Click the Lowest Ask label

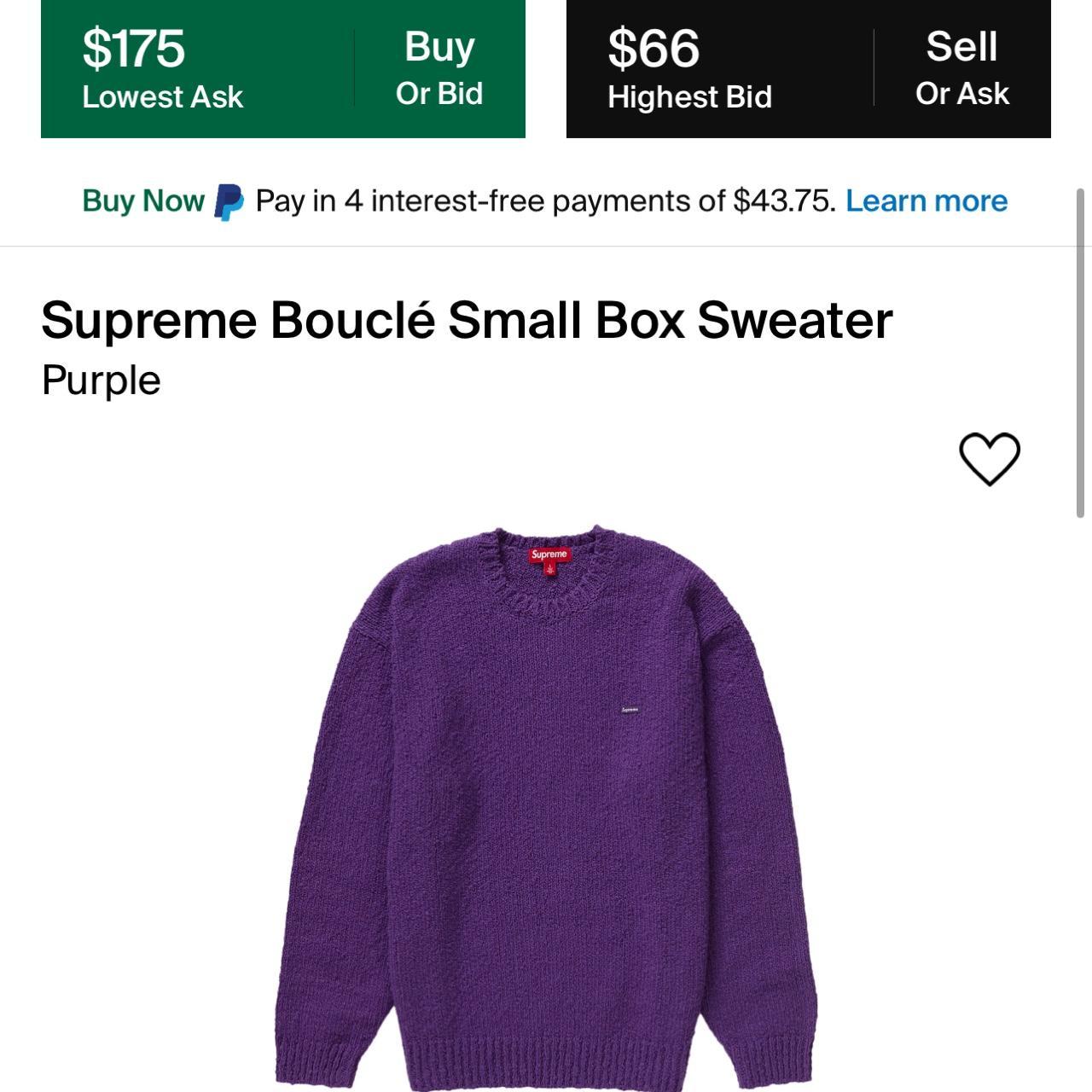pos(163,97)
